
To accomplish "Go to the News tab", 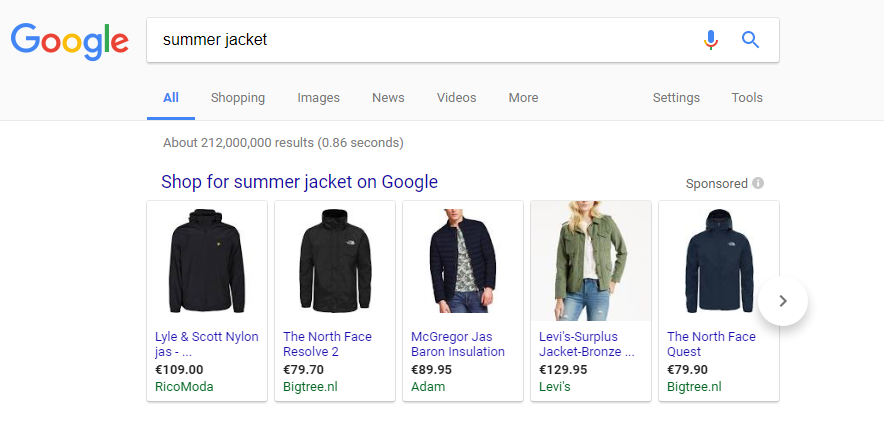I will [388, 98].
